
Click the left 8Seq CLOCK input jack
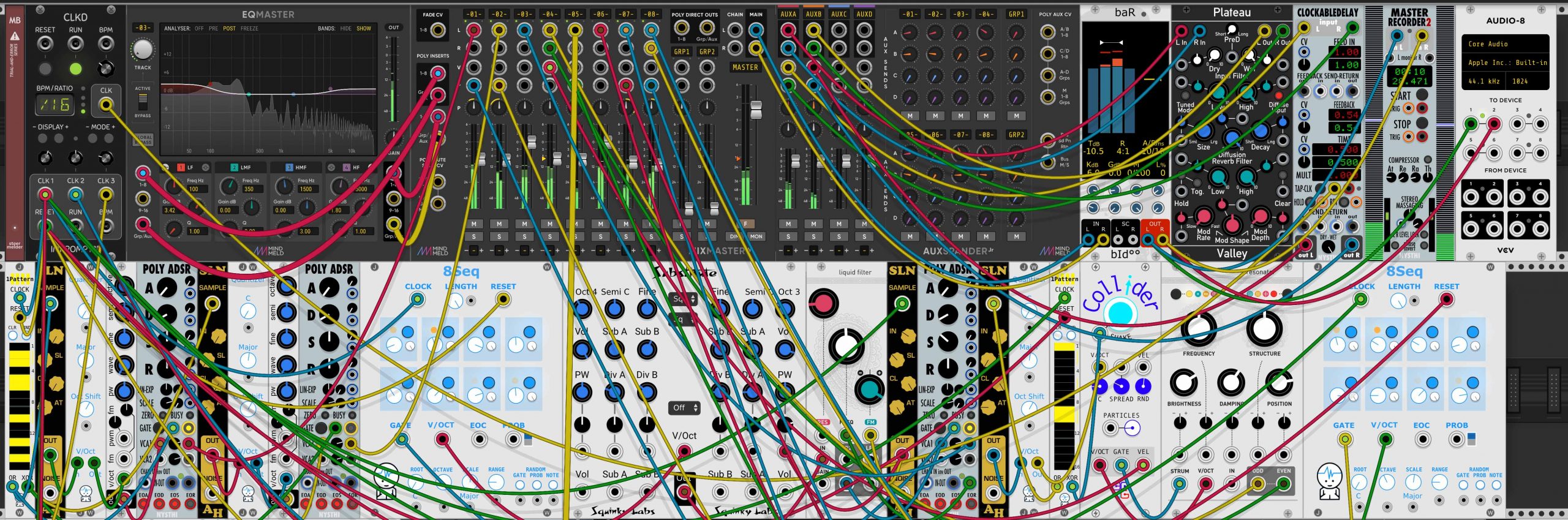point(417,299)
